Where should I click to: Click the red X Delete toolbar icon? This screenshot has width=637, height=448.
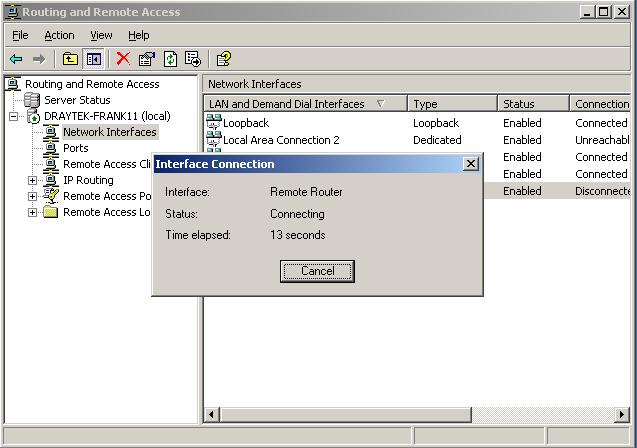[x=123, y=59]
